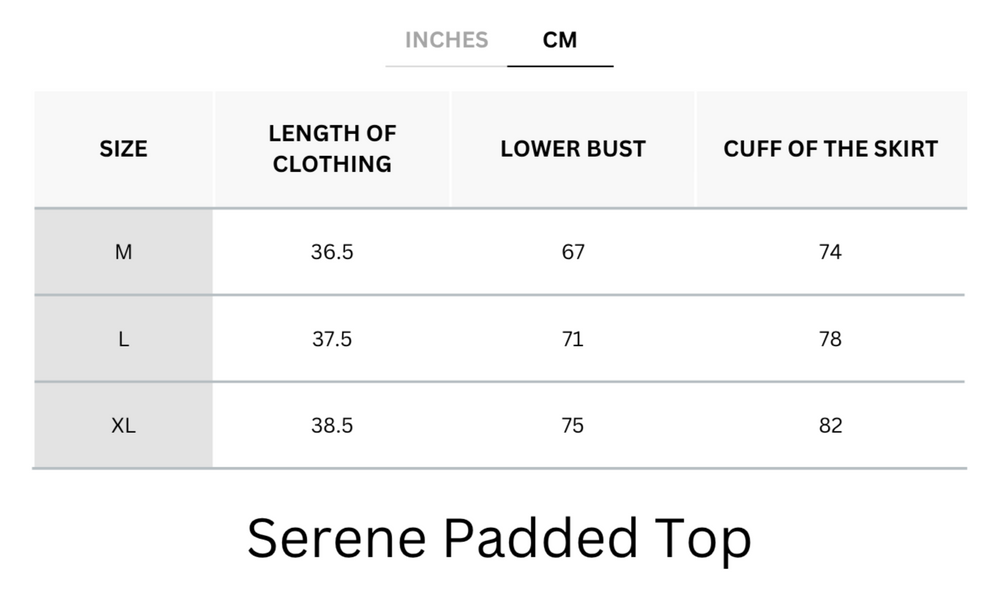The height and width of the screenshot is (599, 1000).
Task: Click the 78 cuff value for size L
Action: click(830, 338)
